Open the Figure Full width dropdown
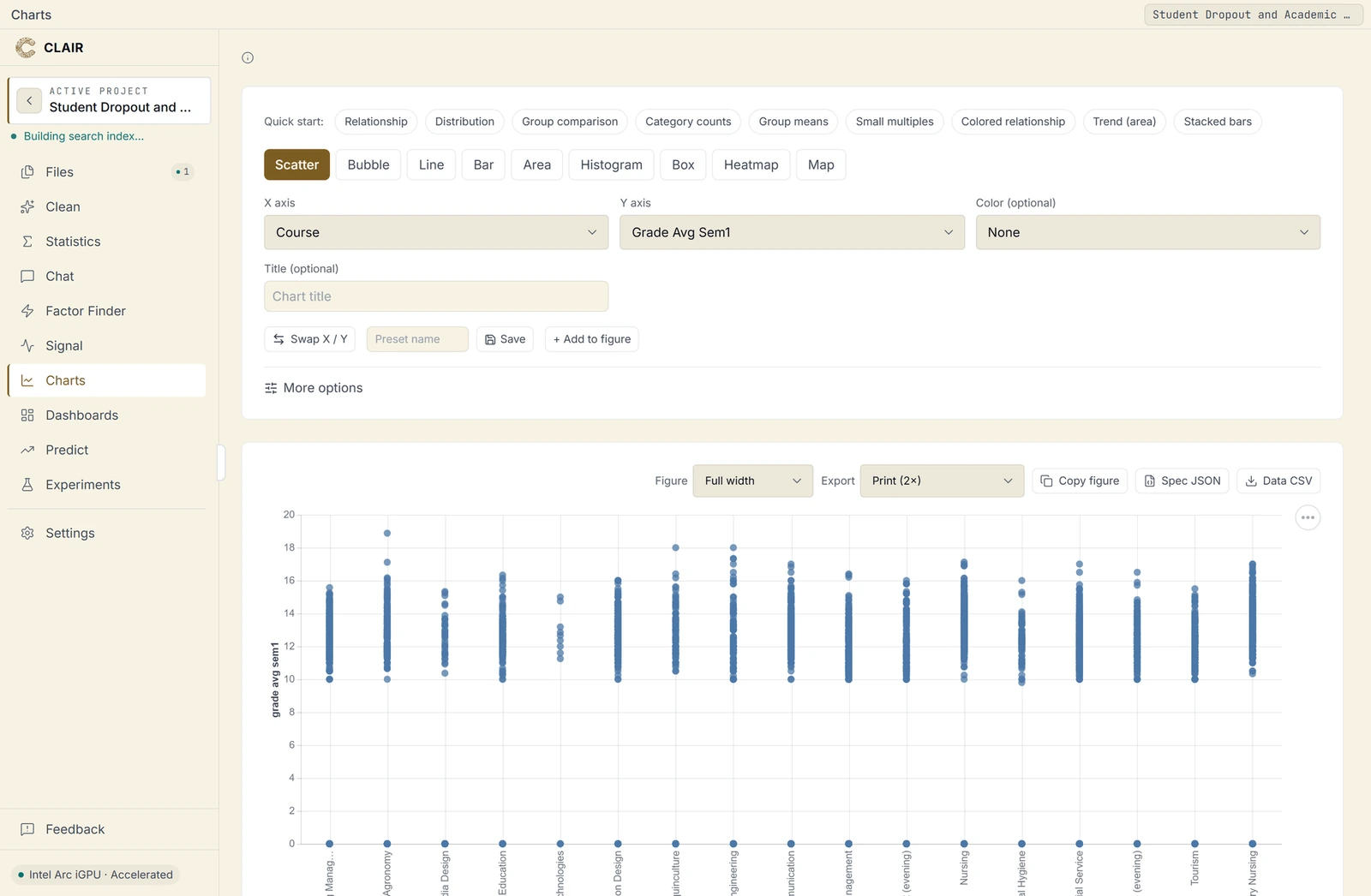1371x896 pixels. point(753,481)
